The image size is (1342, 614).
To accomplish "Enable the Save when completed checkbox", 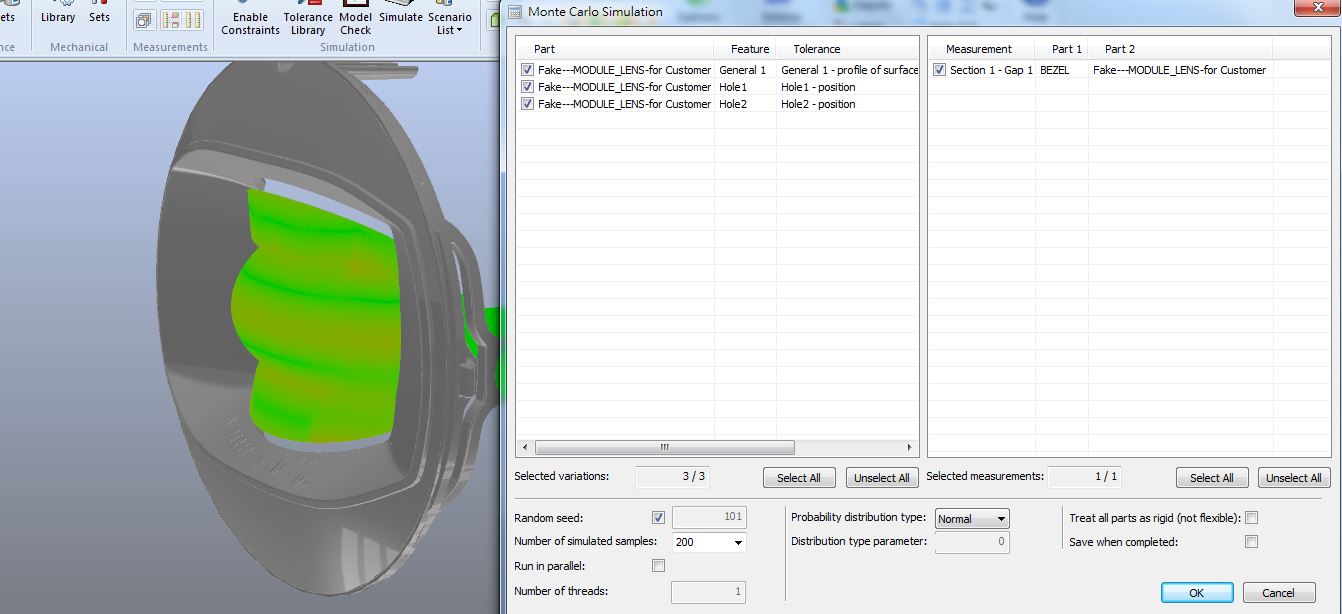I will pyautogui.click(x=1251, y=542).
